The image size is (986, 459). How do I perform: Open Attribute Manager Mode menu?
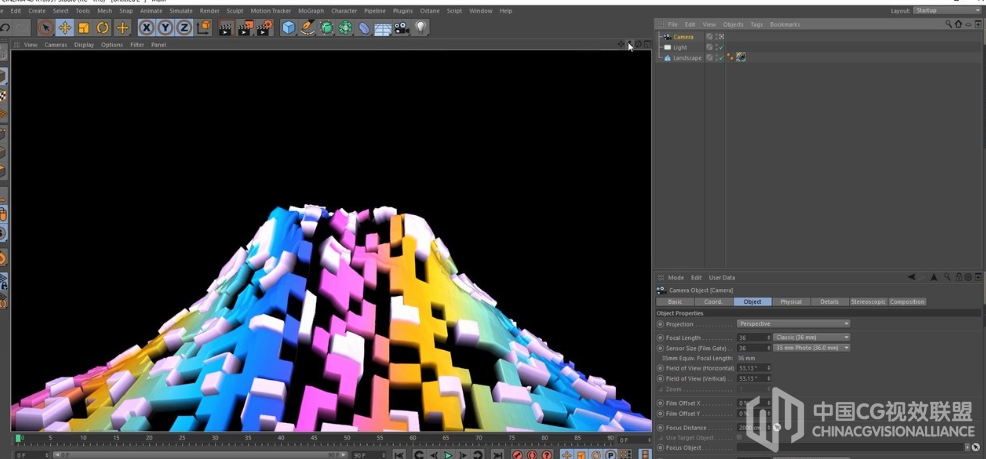pos(676,277)
